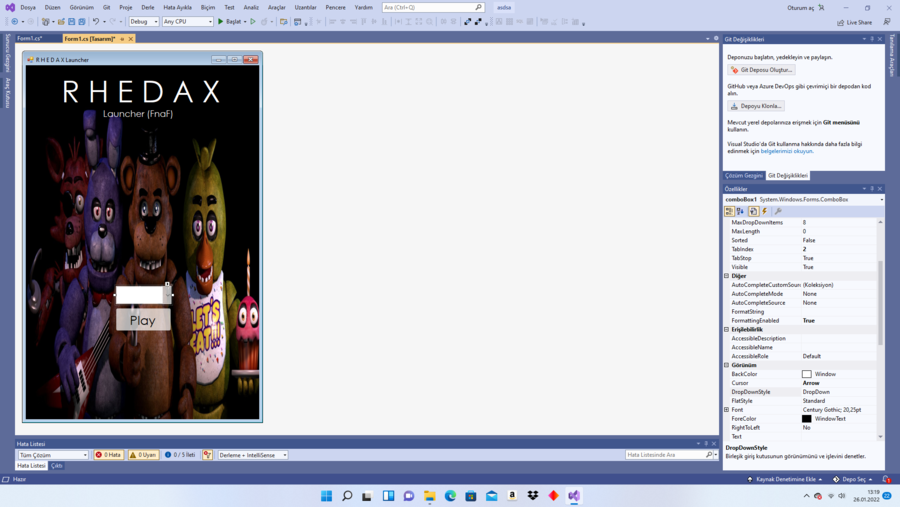Toggle auto-hide pin on Özellikler panel
The image size is (900, 507).
pos(872,189)
